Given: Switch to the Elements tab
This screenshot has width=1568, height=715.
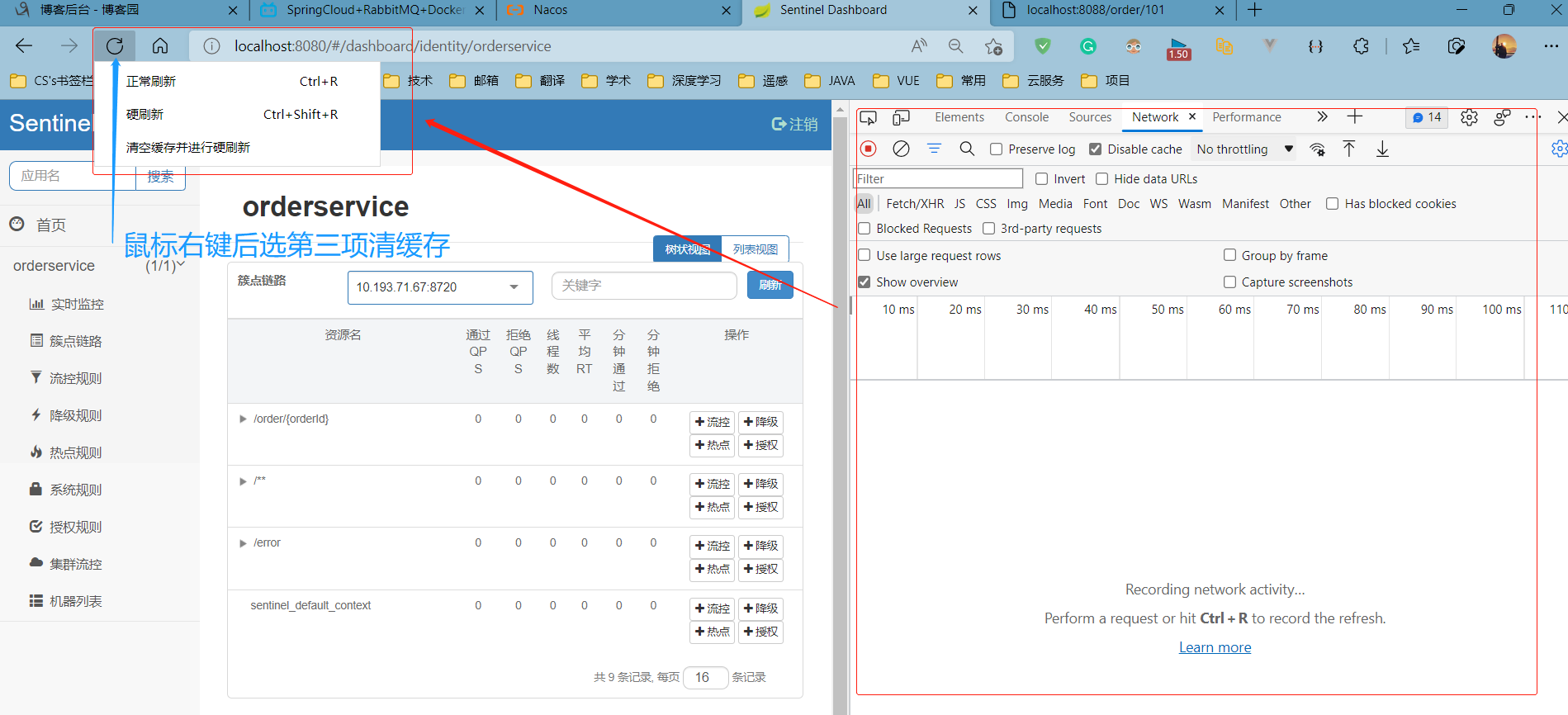Looking at the screenshot, I should pos(959,117).
